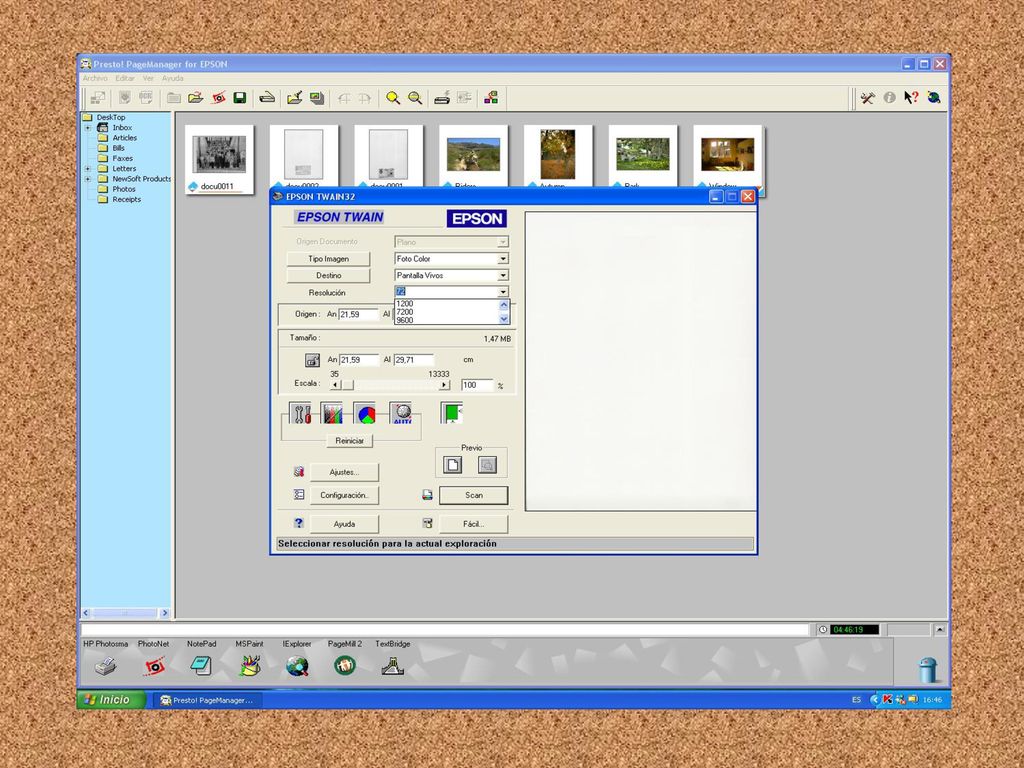
Task: Click the Escala slider thumb
Action: pyautogui.click(x=348, y=385)
